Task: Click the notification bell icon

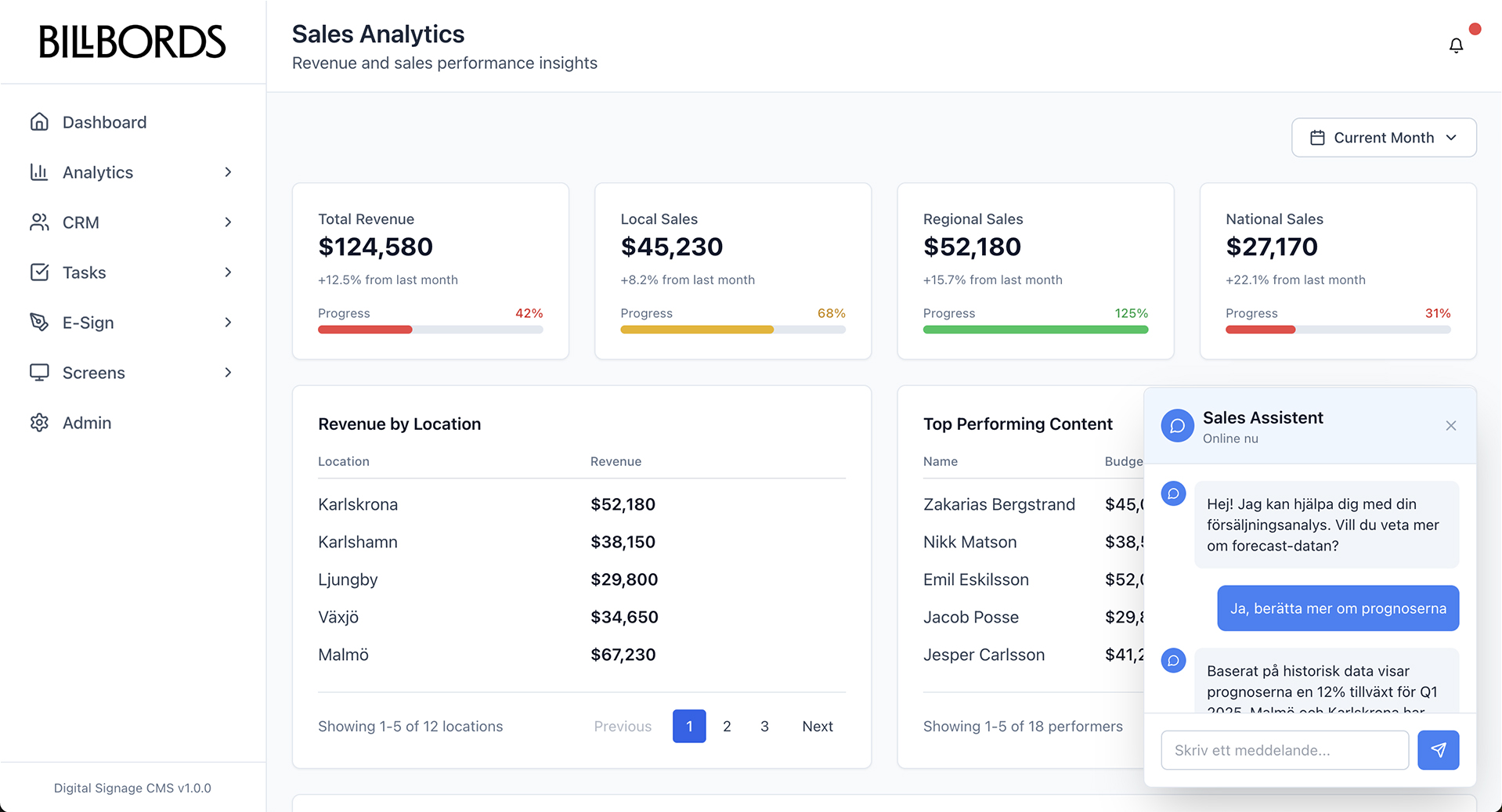Action: click(1455, 45)
